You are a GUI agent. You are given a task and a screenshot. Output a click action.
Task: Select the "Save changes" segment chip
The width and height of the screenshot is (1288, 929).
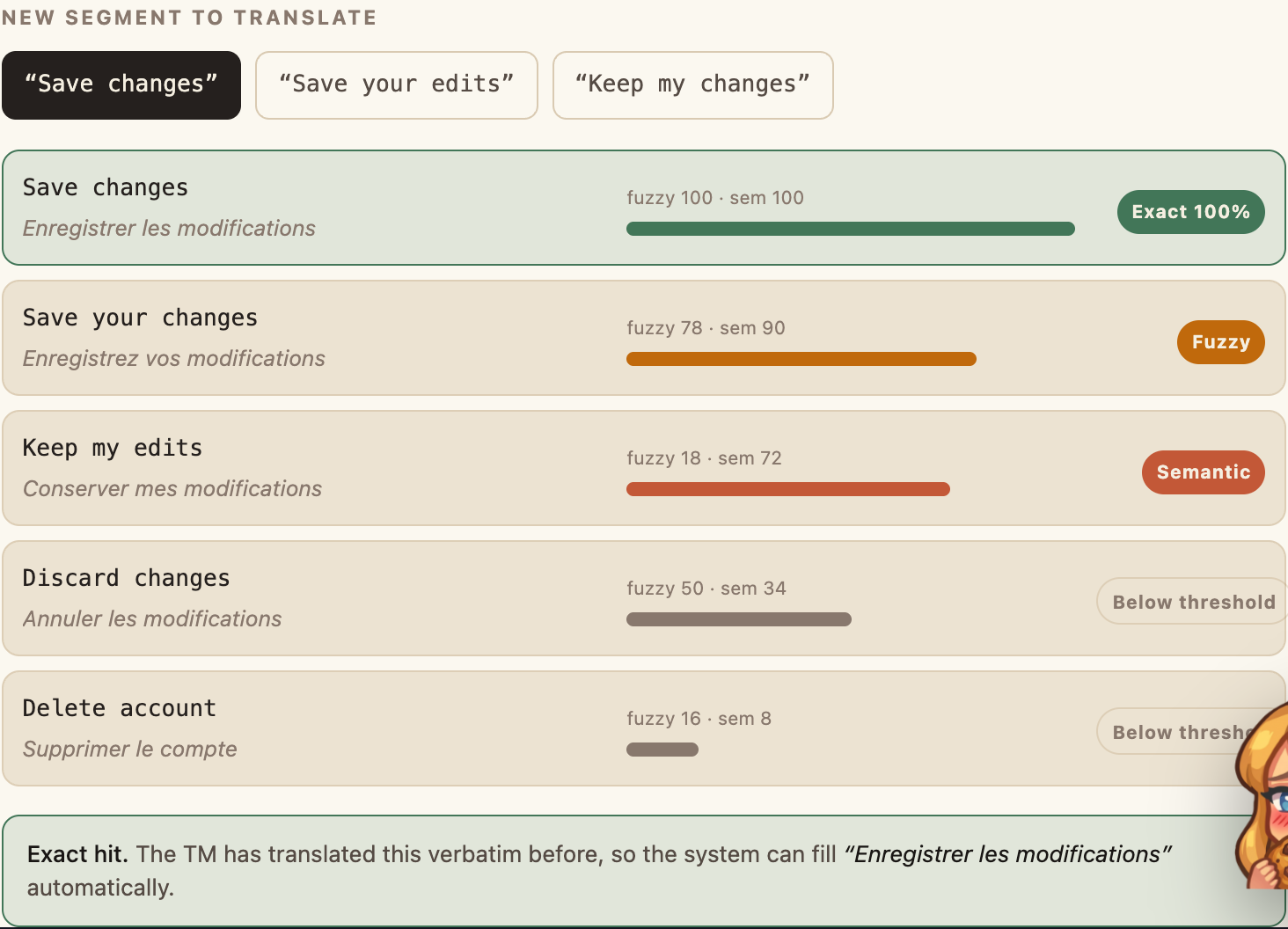tap(121, 85)
